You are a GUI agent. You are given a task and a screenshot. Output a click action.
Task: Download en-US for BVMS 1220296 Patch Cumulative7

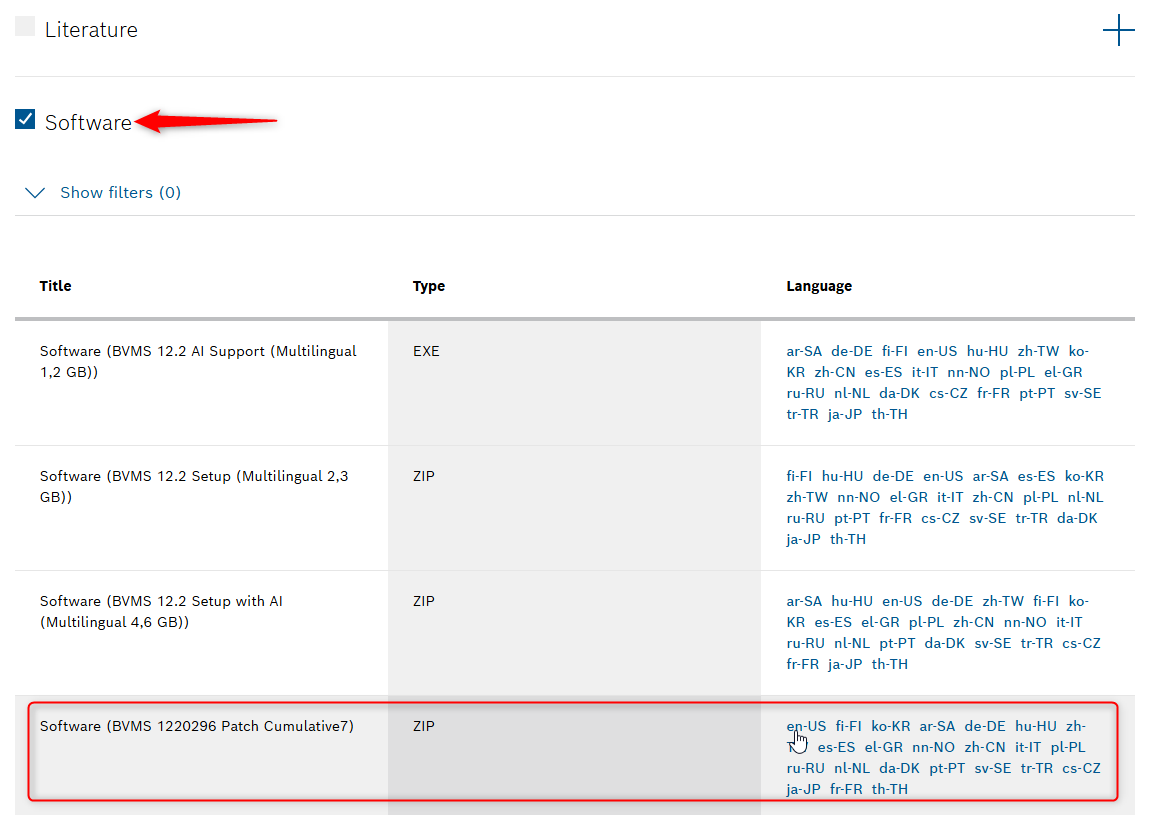coord(806,726)
